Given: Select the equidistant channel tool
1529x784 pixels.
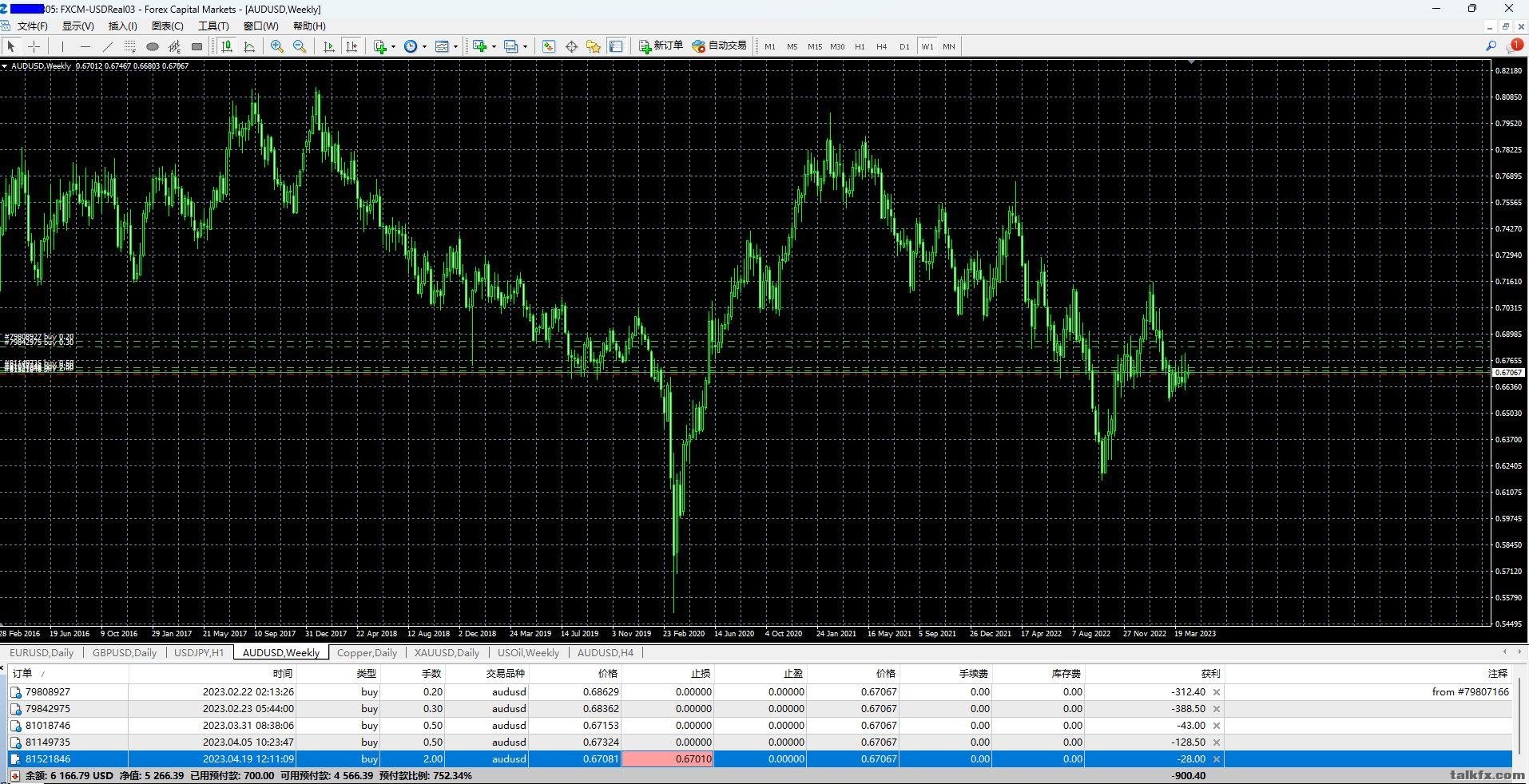Looking at the screenshot, I should click(175, 46).
